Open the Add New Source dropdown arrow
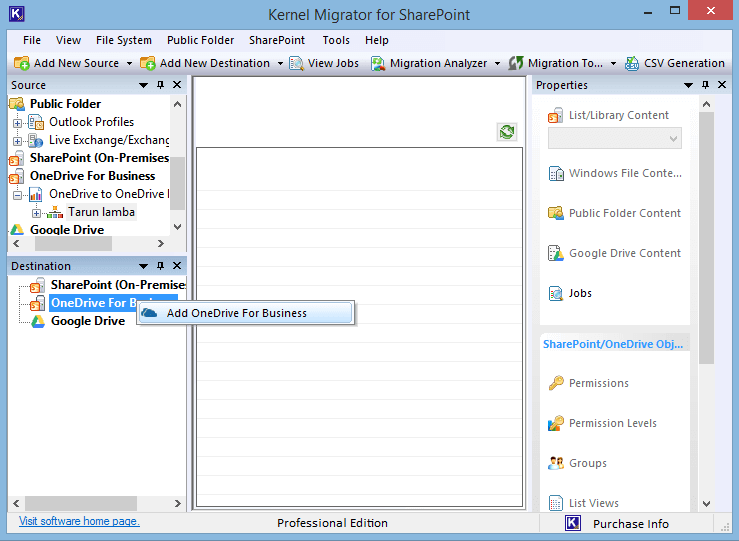Image resolution: width=739 pixels, height=541 pixels. click(129, 64)
